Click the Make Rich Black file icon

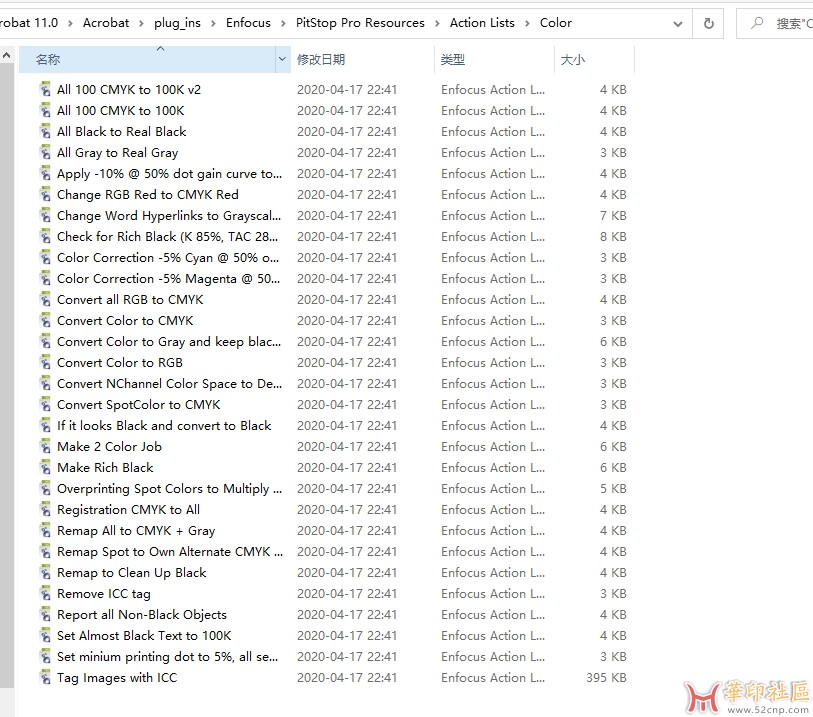click(x=46, y=467)
